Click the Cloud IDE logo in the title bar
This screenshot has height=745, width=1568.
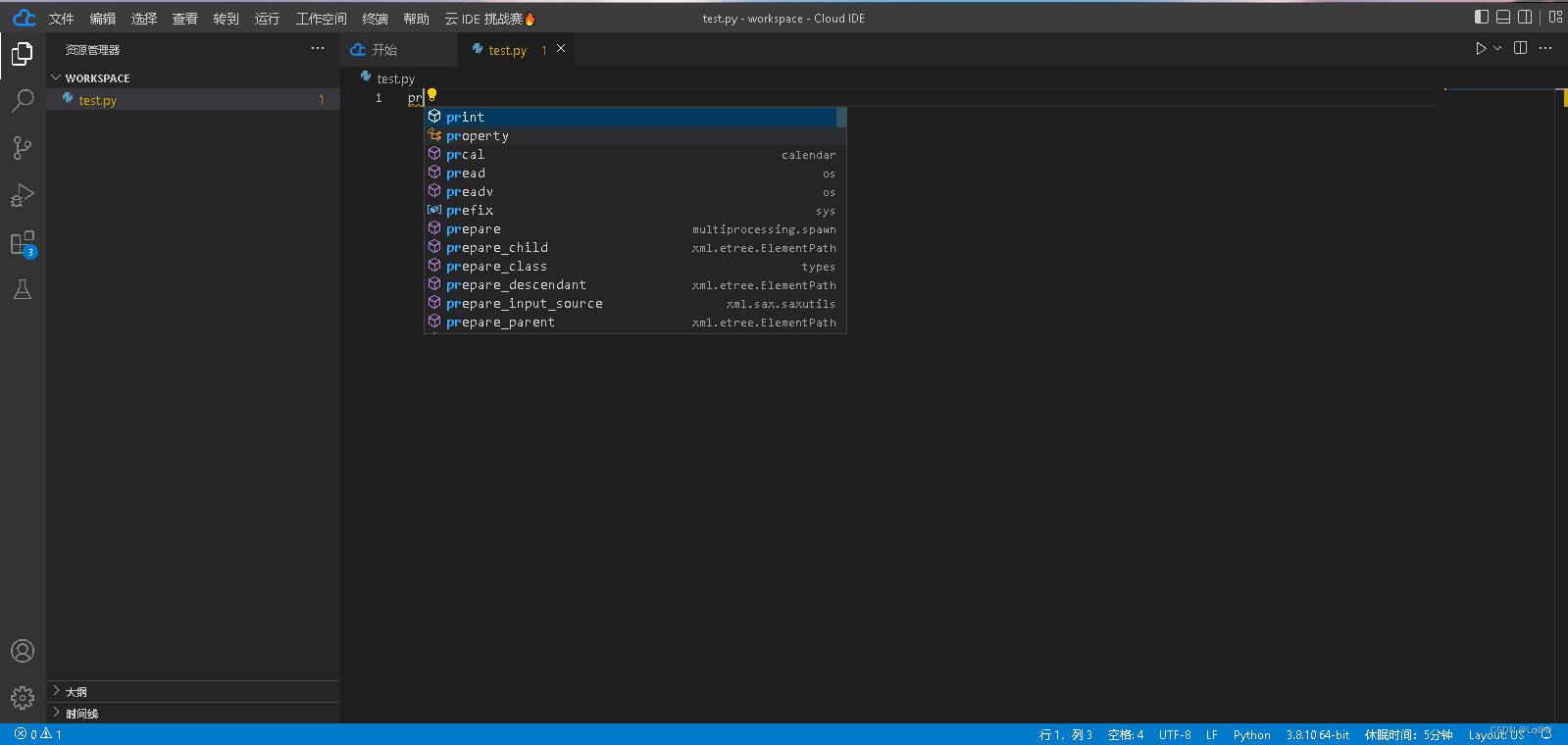point(25,18)
